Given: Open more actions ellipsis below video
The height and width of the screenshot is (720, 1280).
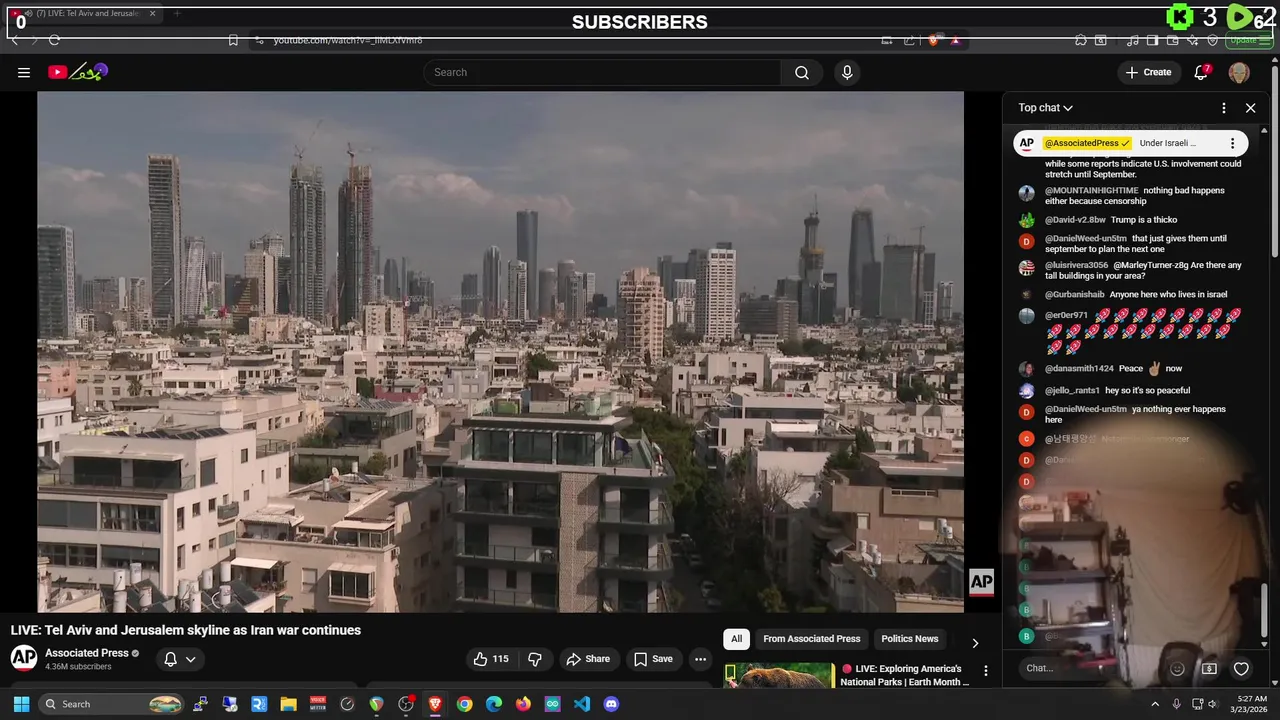Looking at the screenshot, I should (x=700, y=659).
